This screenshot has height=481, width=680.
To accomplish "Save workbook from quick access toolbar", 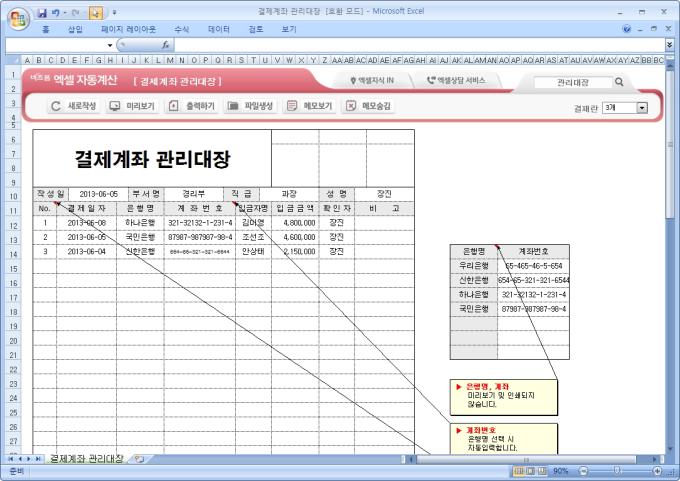I will tap(42, 13).
